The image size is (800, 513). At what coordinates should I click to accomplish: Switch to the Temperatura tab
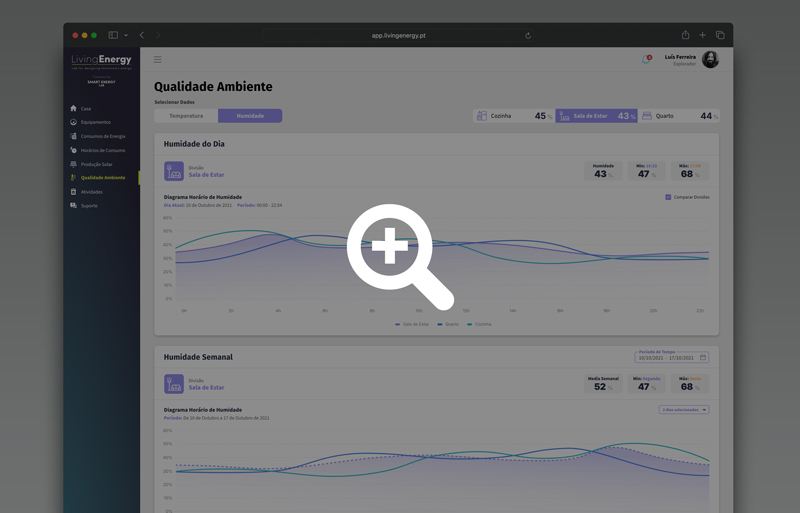[x=186, y=116]
